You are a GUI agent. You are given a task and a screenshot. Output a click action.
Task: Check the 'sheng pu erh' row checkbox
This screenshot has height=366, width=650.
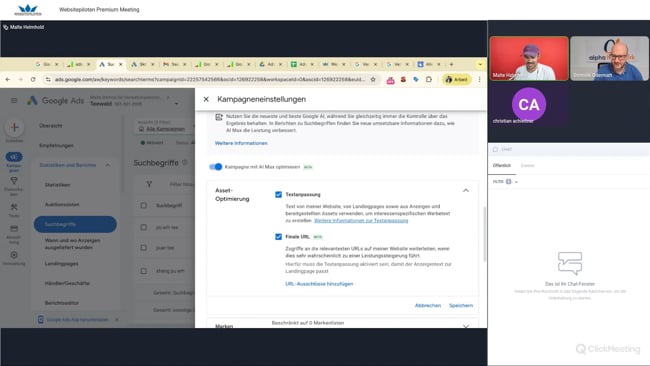(143, 271)
